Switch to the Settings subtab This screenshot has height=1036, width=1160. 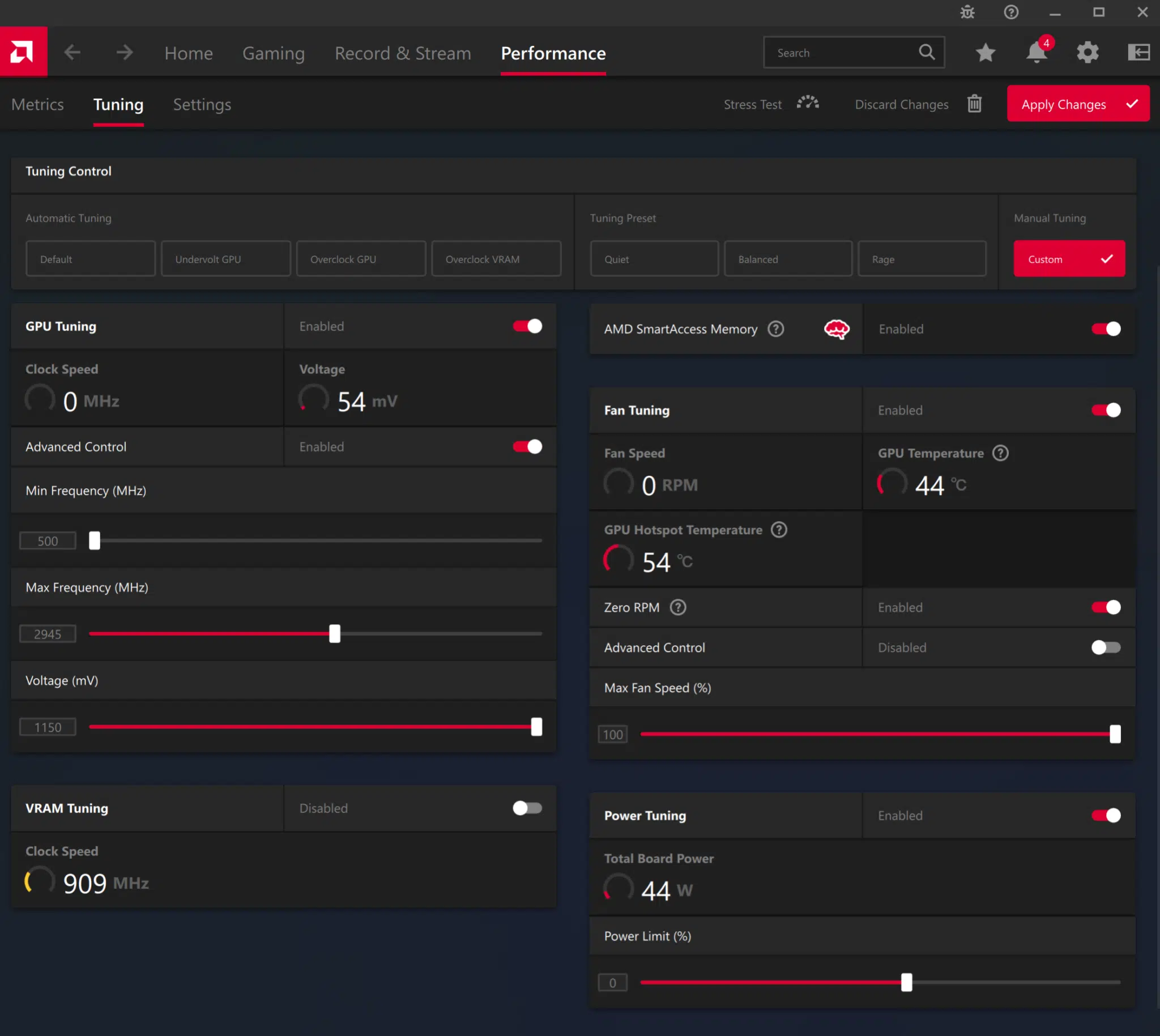click(202, 104)
